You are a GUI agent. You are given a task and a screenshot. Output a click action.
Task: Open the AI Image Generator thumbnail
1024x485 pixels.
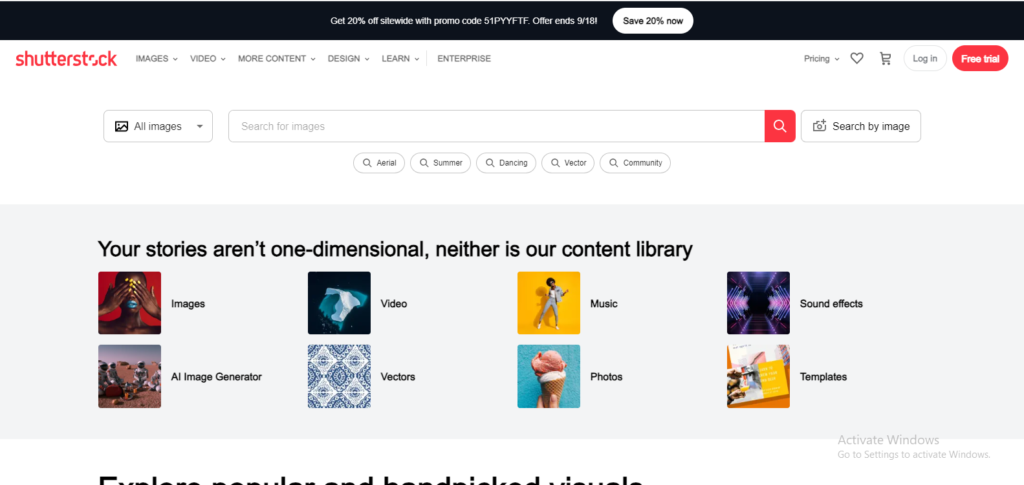(129, 377)
